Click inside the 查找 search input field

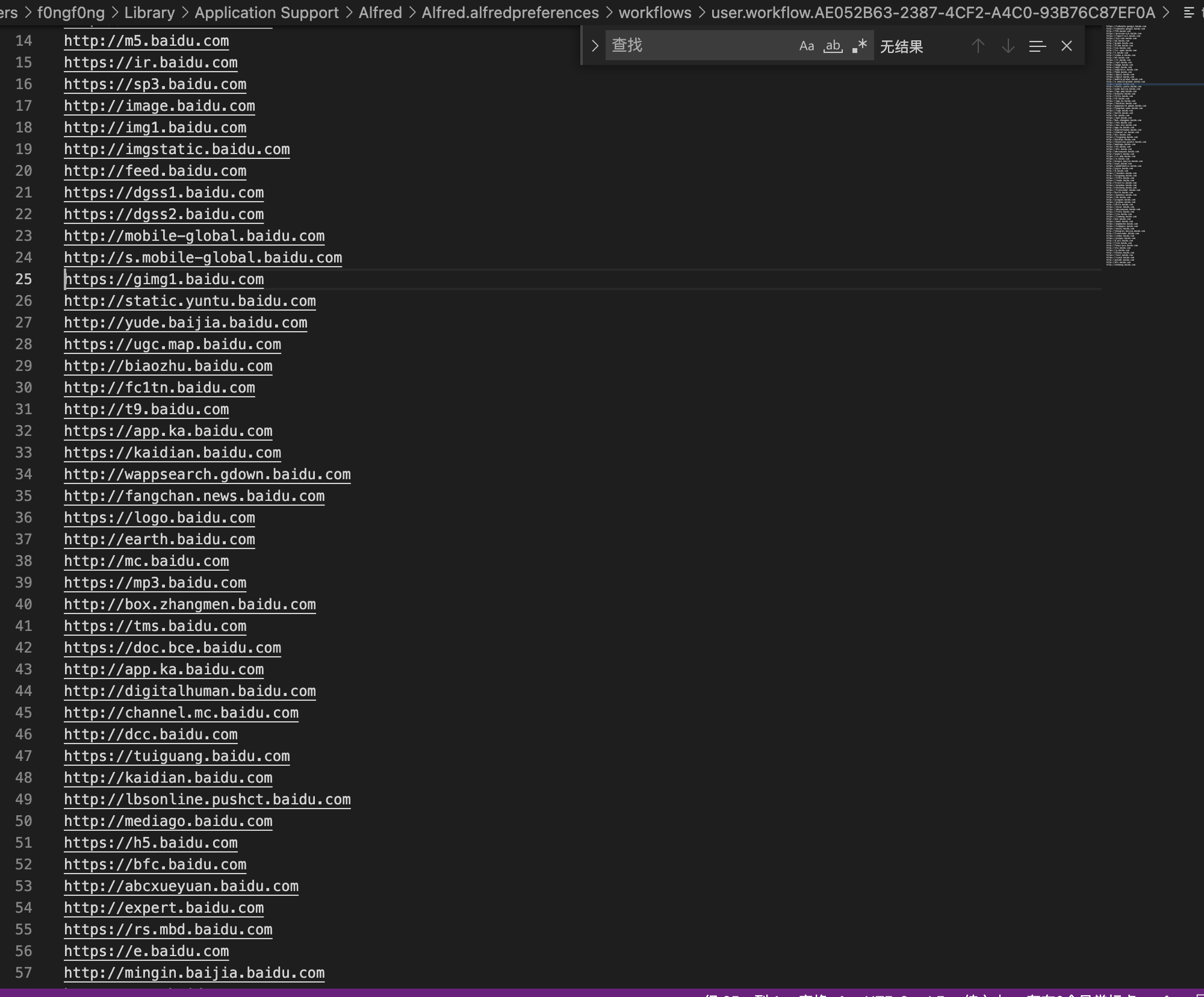pyautogui.click(x=692, y=46)
